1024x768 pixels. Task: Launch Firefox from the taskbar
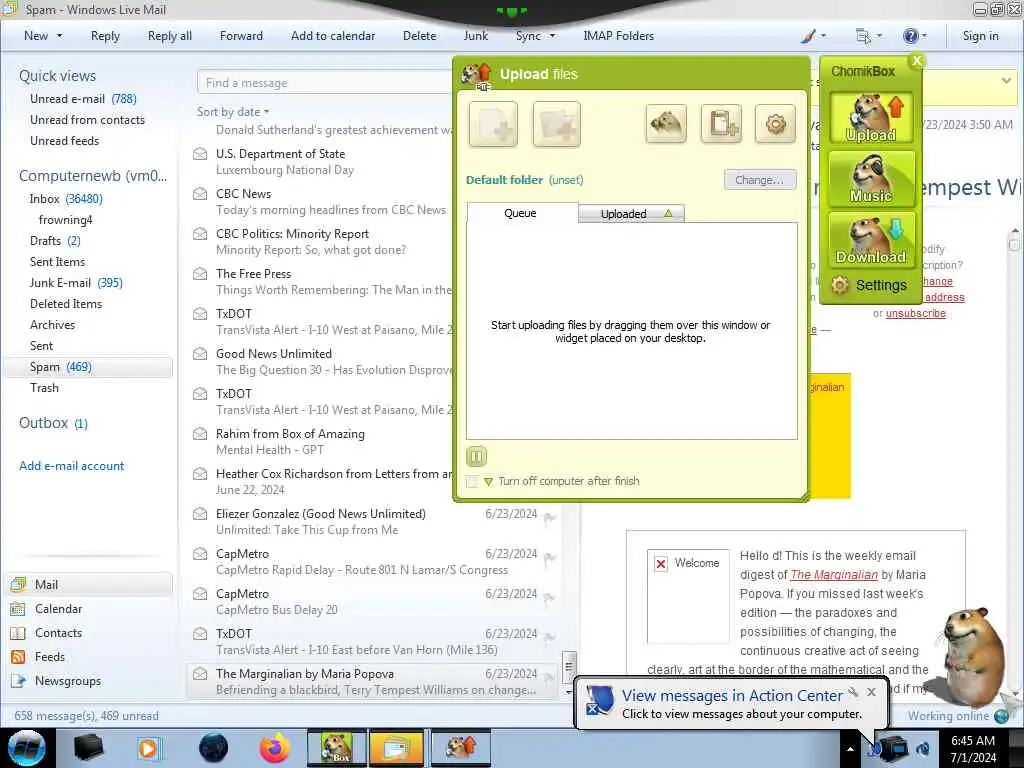274,748
